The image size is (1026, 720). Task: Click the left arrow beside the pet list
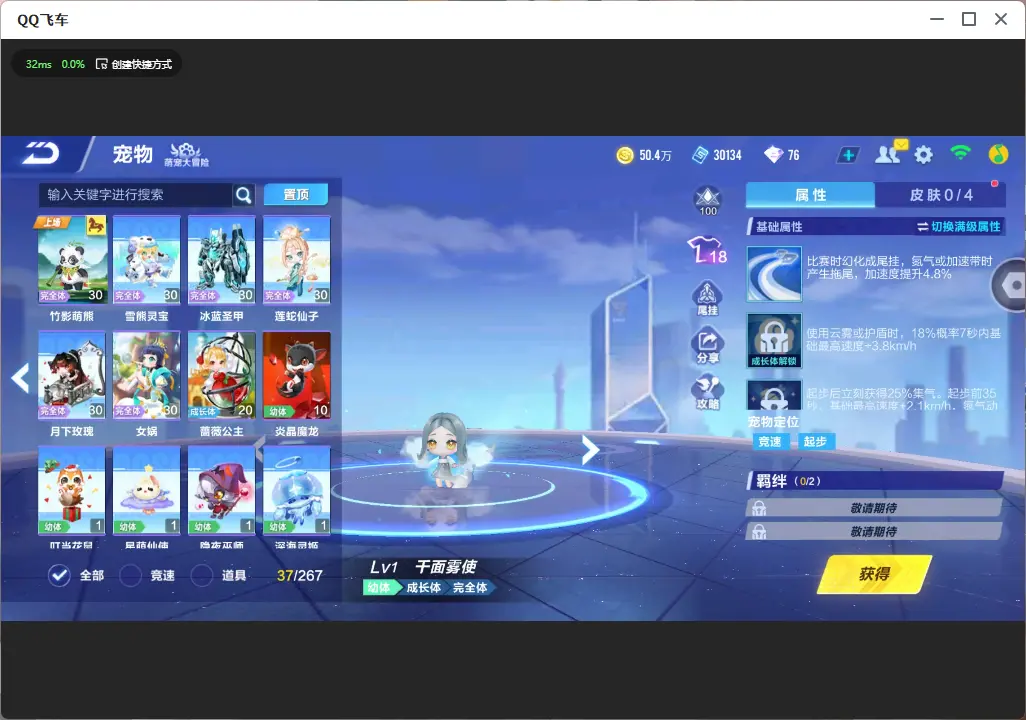21,378
